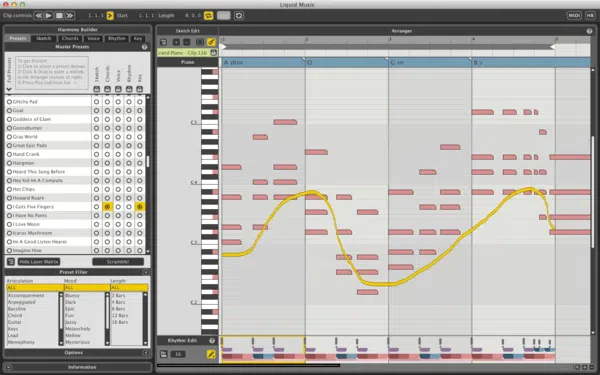Viewport: 600px width, 375px height.
Task: Expand the Information panel
Action: tap(8, 367)
